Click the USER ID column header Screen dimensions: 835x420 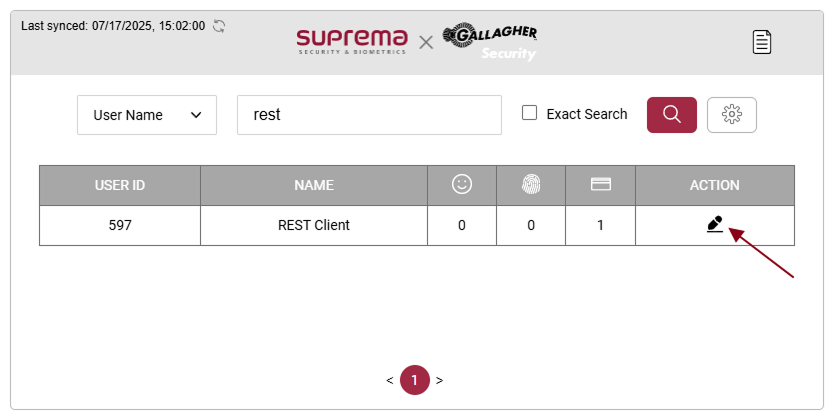120,185
